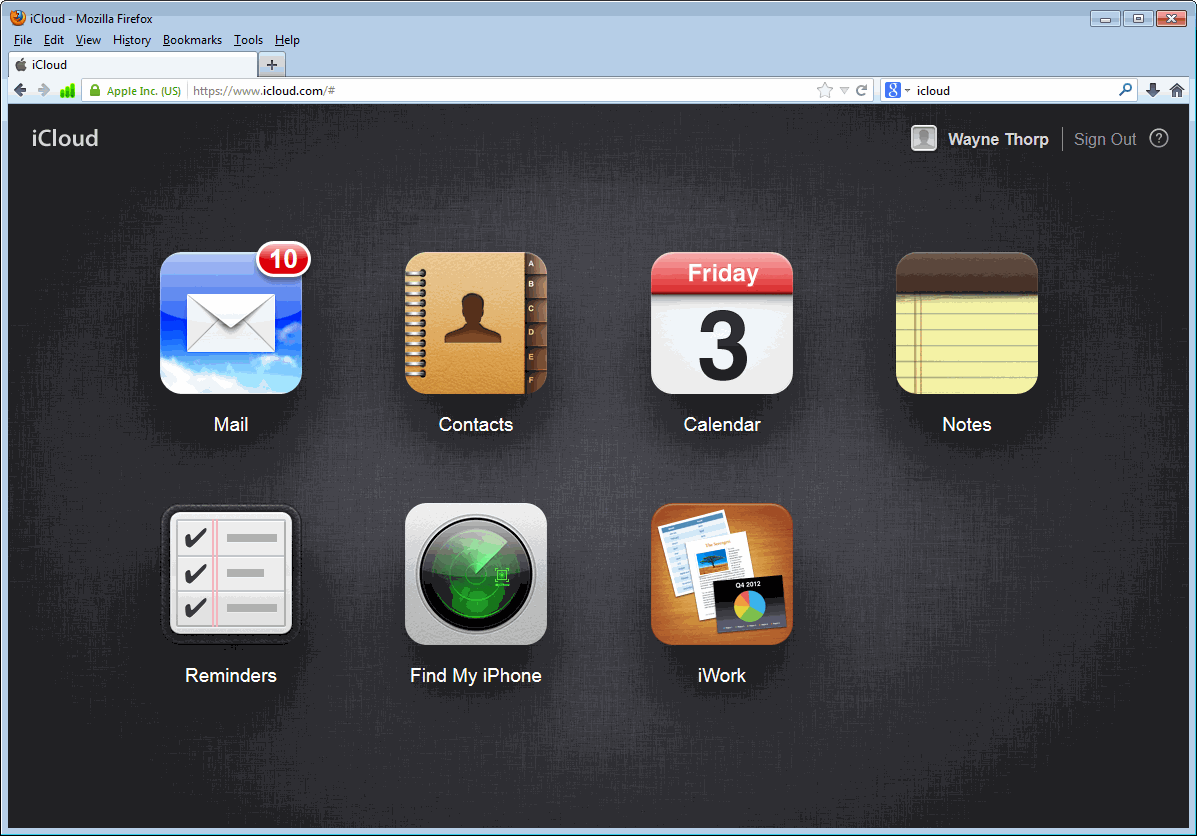Click the Google search engine icon
Image resolution: width=1197 pixels, height=836 pixels.
[x=892, y=90]
